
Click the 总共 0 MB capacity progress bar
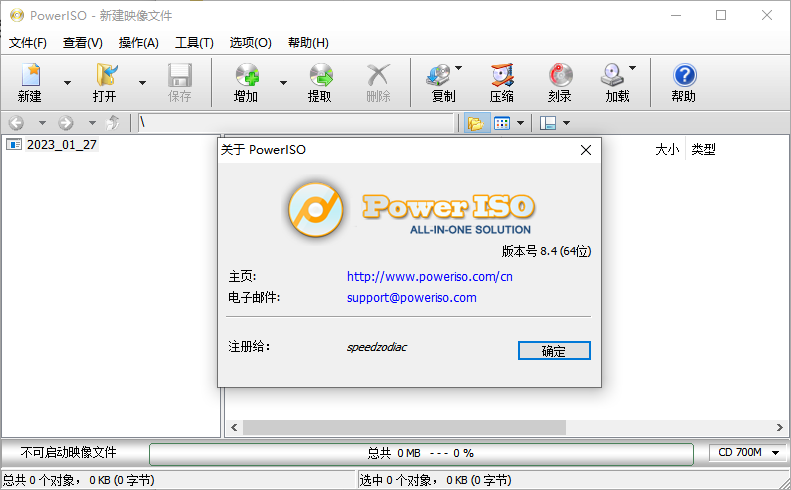[421, 453]
